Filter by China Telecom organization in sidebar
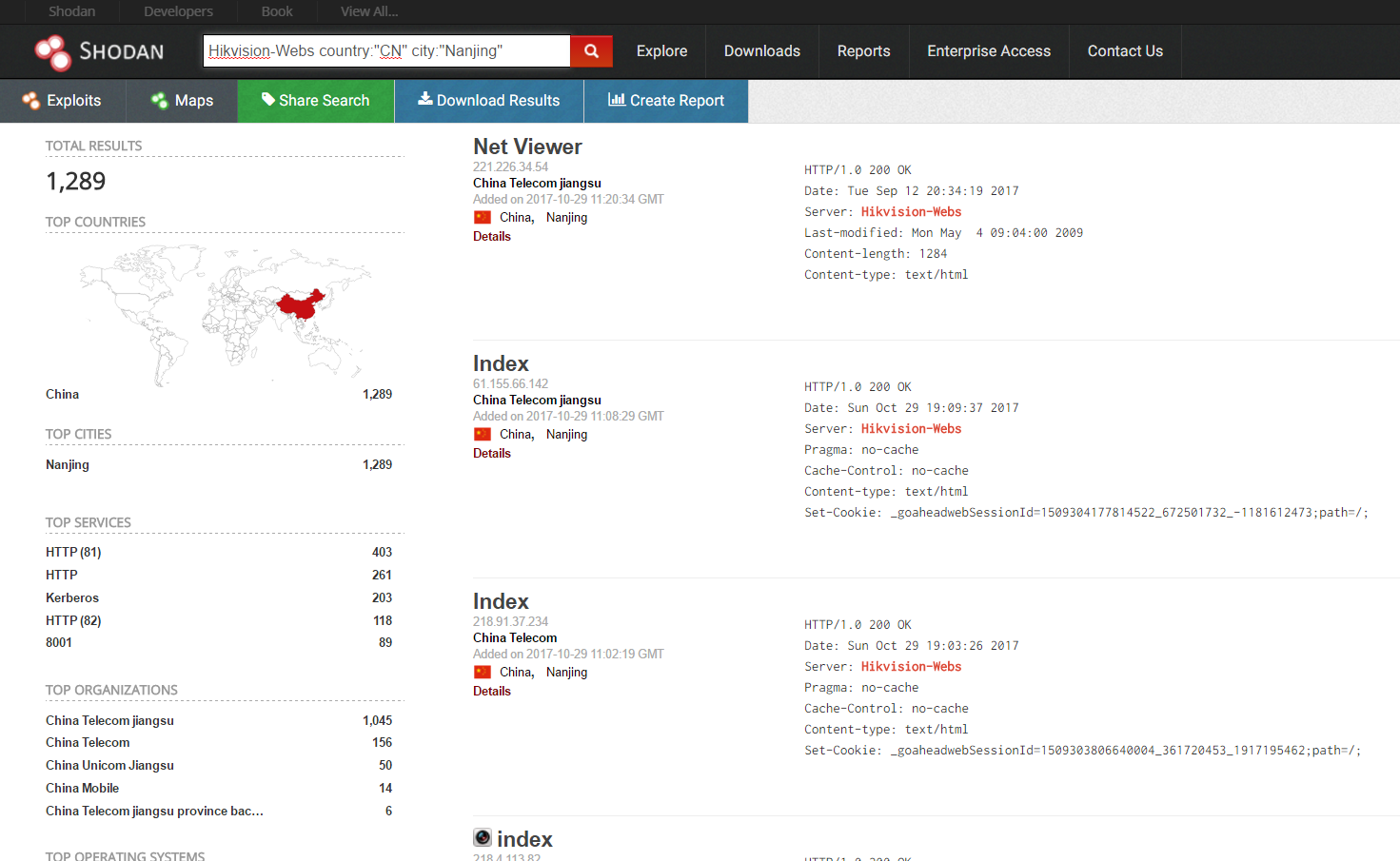 [88, 742]
